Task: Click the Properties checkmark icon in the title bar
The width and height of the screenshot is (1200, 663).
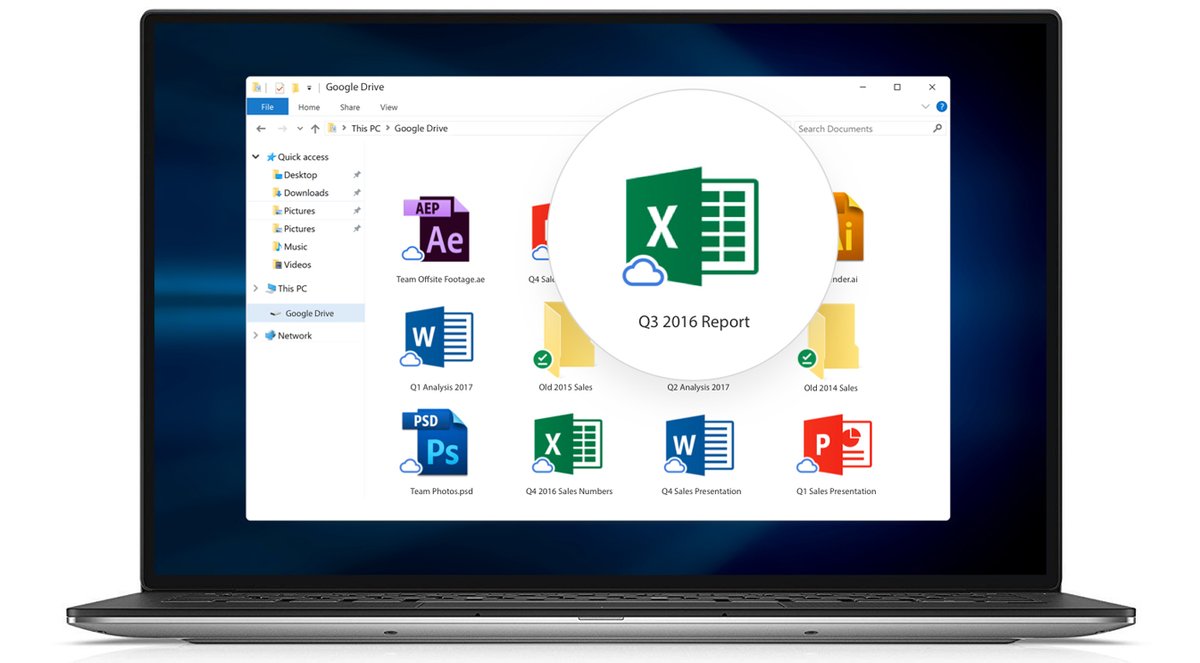Action: point(279,88)
